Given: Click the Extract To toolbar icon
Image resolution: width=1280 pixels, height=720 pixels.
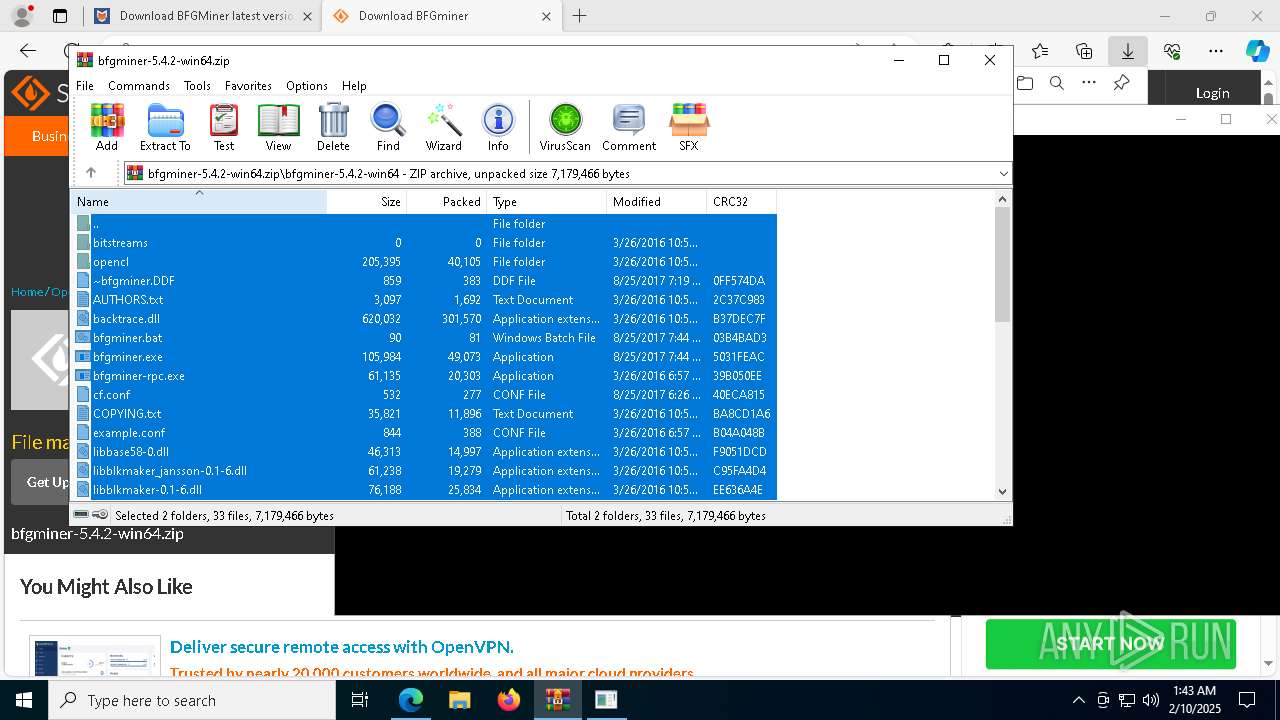Looking at the screenshot, I should (x=165, y=127).
